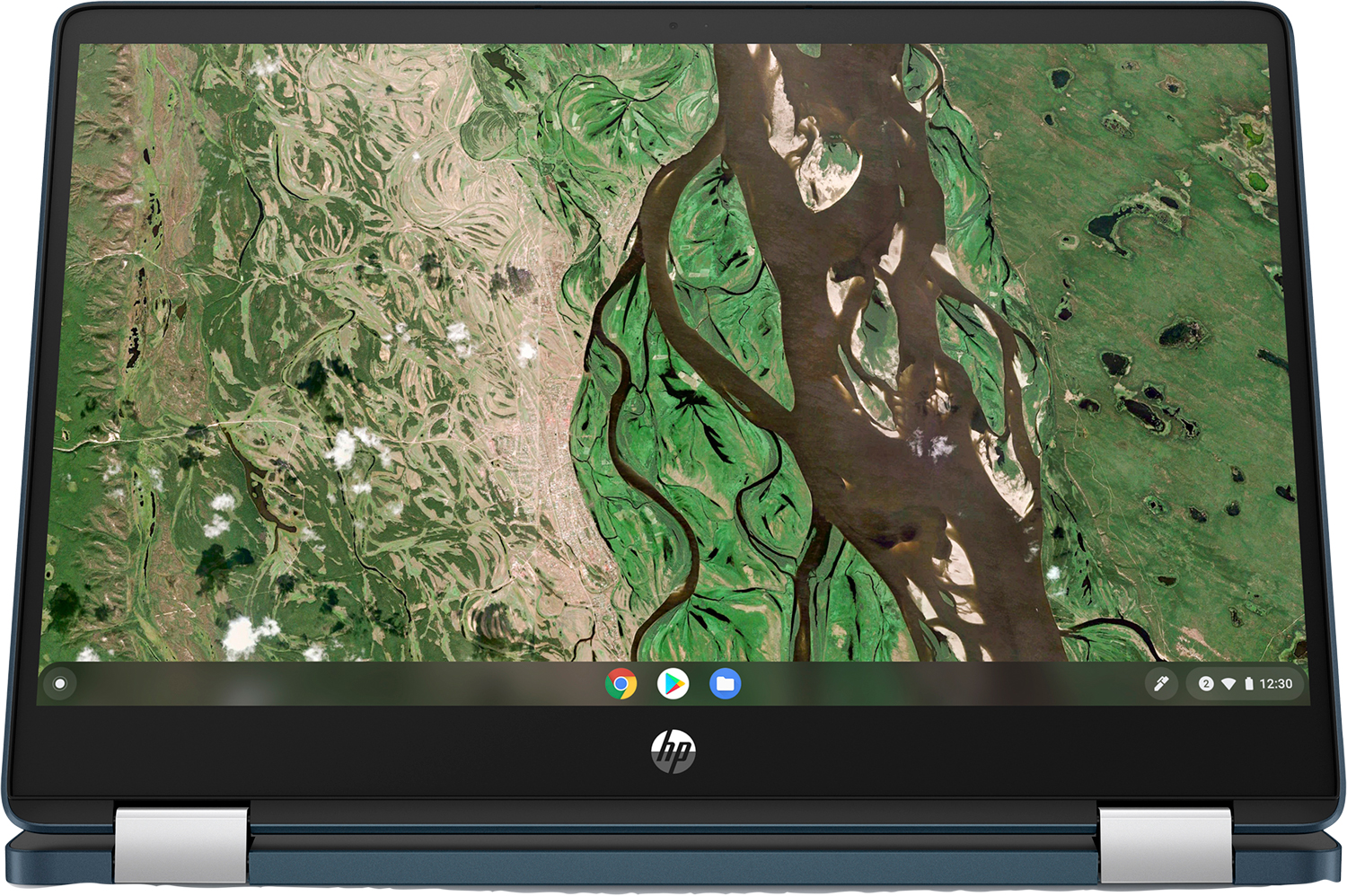This screenshot has height=896, width=1347.
Task: Click the 12:30 clock in the tray
Action: (1275, 684)
